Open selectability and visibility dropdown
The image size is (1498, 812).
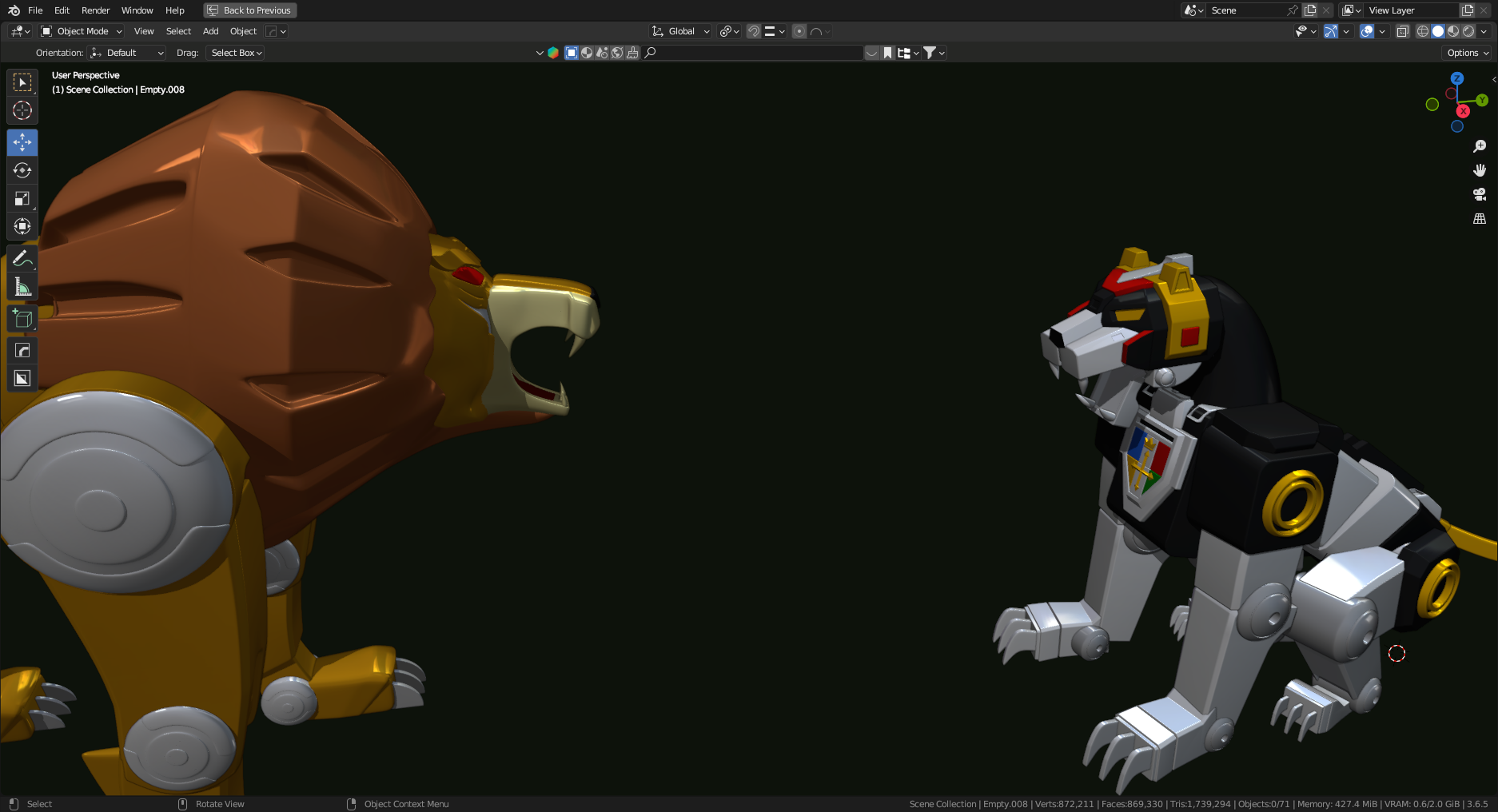click(1305, 31)
